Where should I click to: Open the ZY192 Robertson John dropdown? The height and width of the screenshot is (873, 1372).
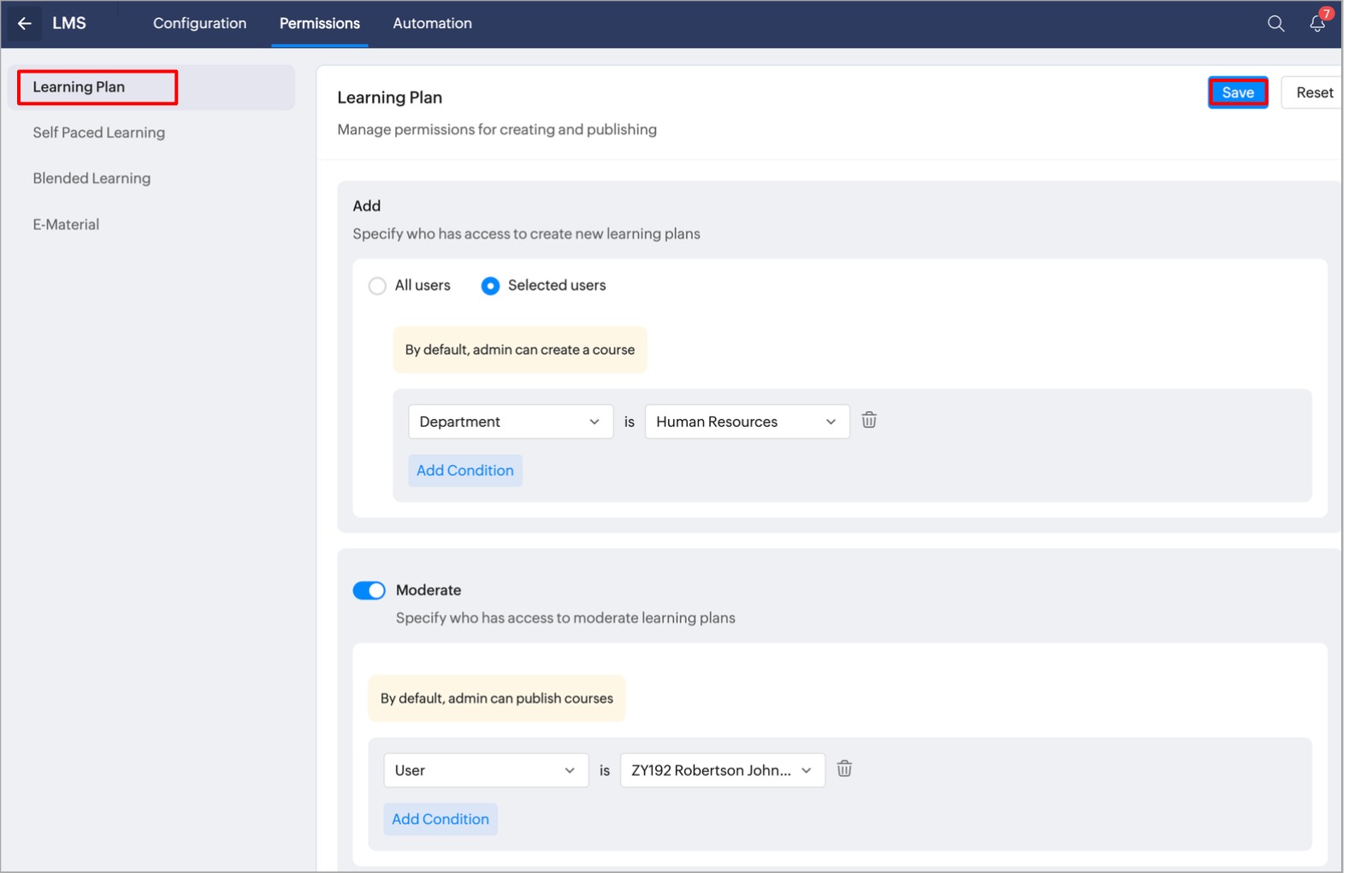722,770
